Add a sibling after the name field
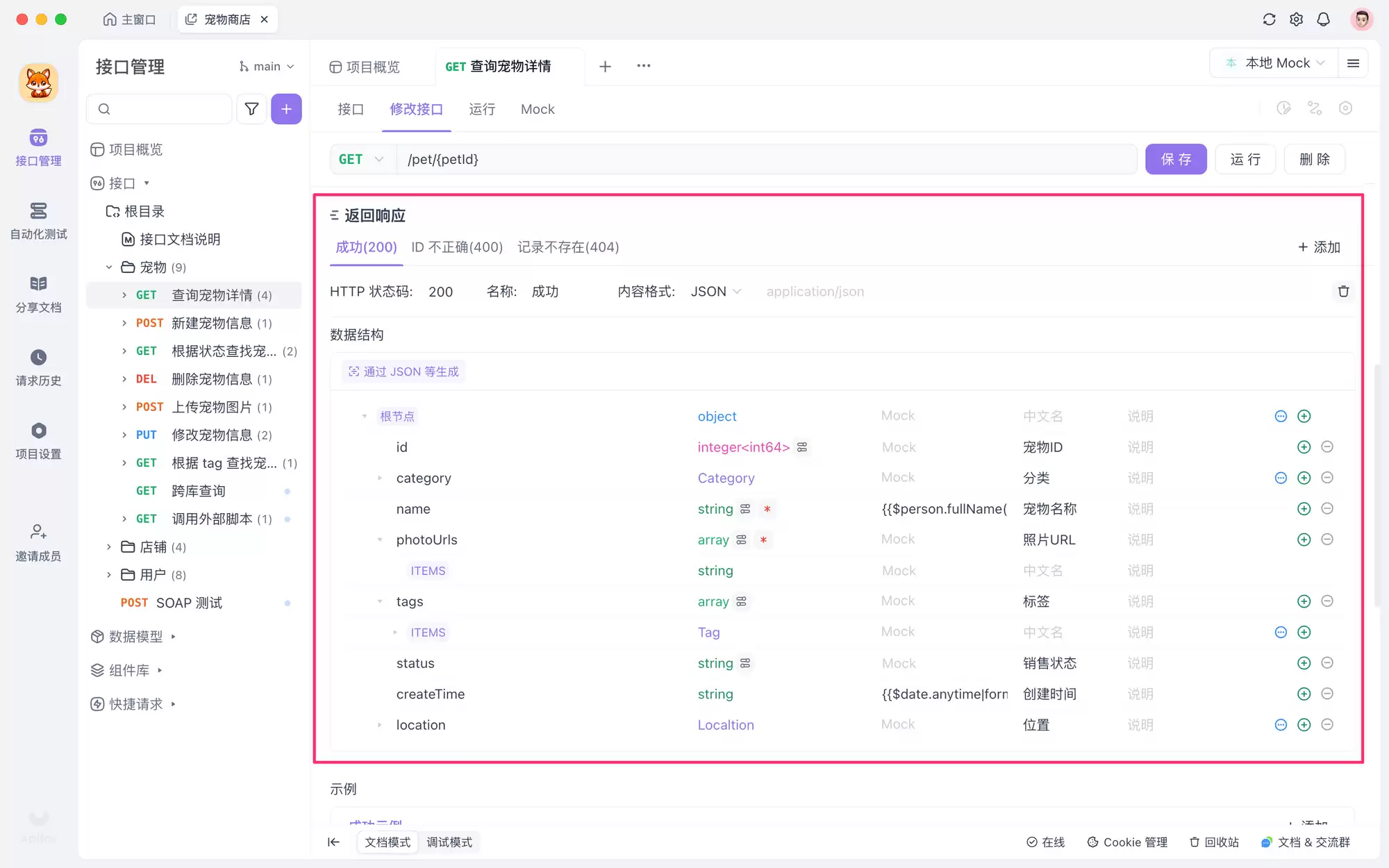The height and width of the screenshot is (868, 1389). (x=1304, y=509)
